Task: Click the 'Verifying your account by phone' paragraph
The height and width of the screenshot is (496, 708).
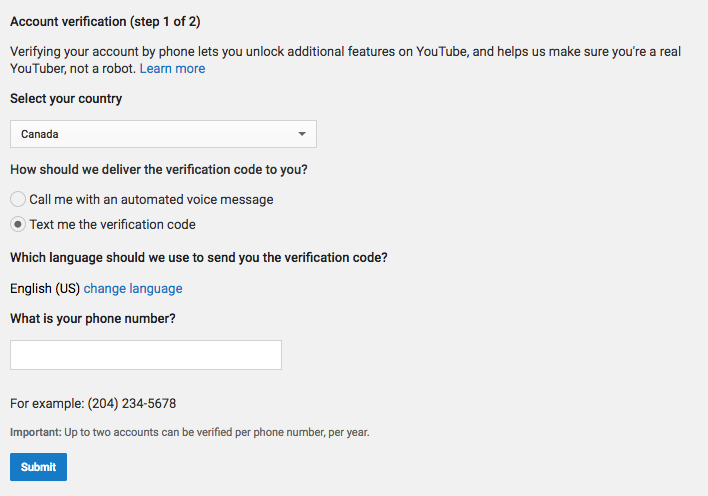Action: pos(345,60)
